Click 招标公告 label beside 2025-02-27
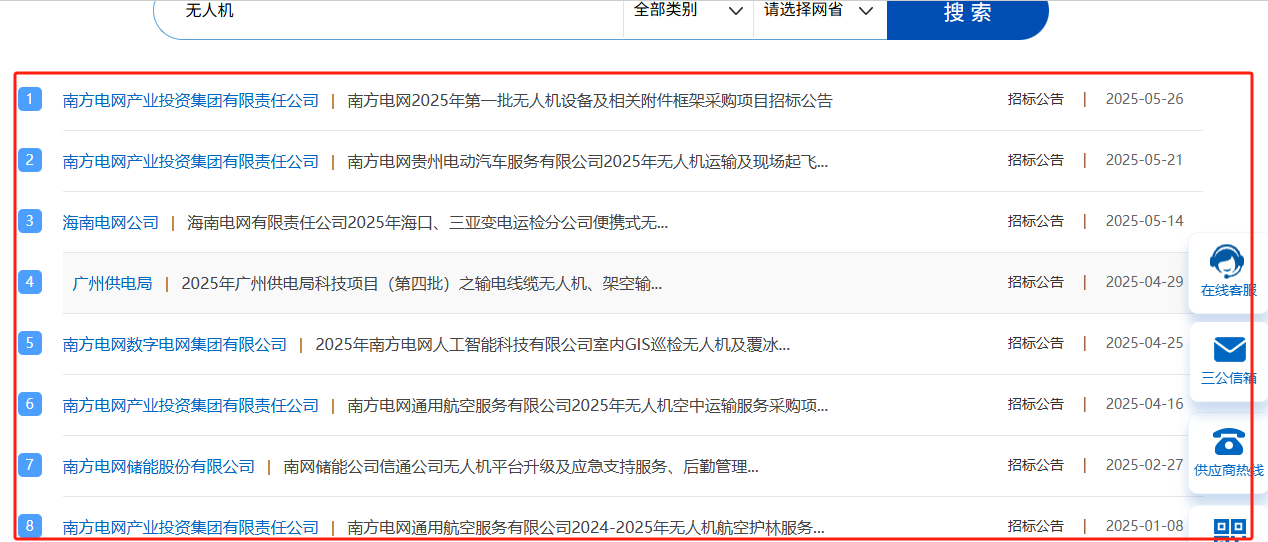Screen dimensions: 1268x542 coord(1036,465)
